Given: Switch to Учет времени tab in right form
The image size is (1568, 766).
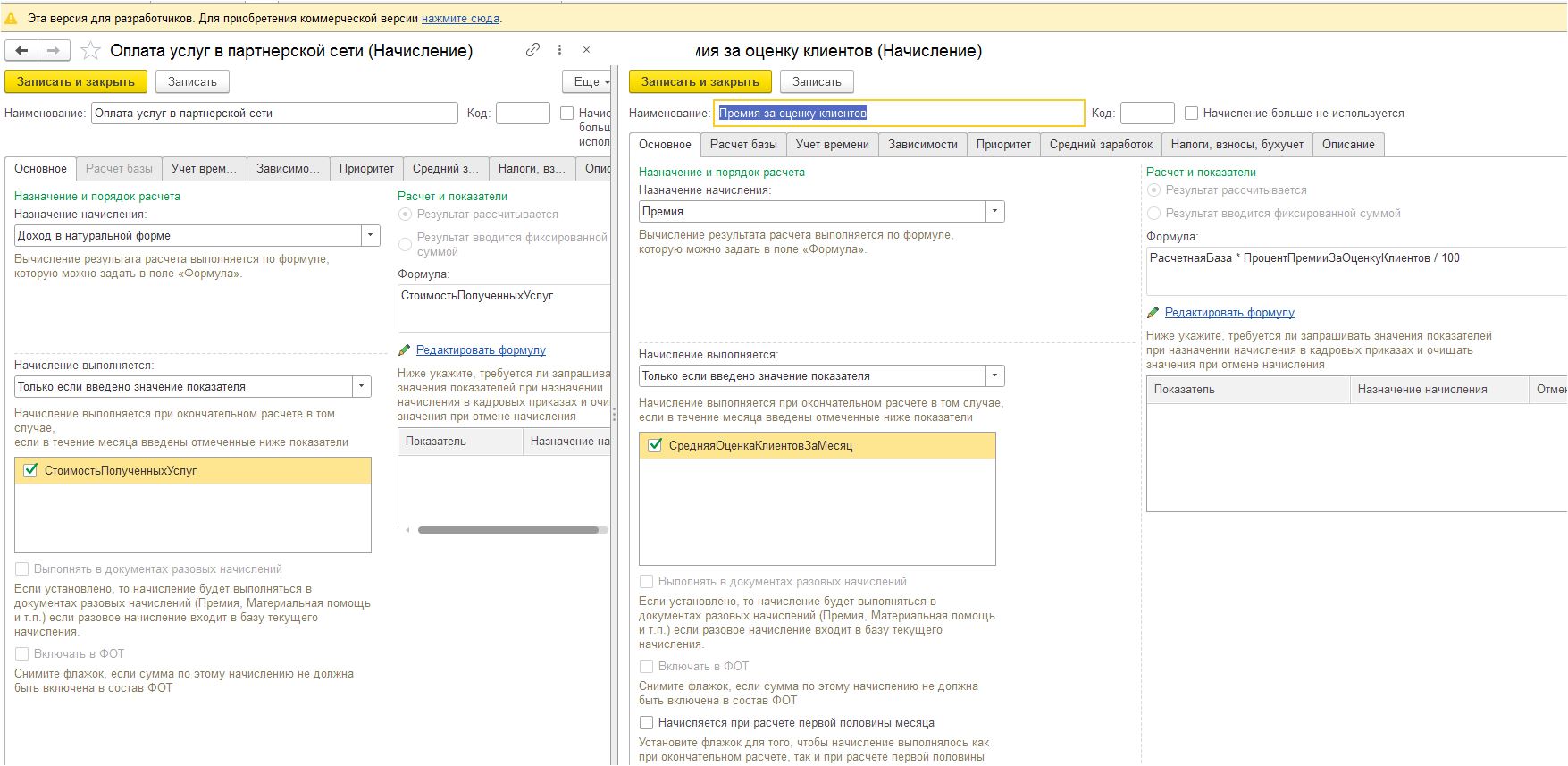Looking at the screenshot, I should pos(832,145).
